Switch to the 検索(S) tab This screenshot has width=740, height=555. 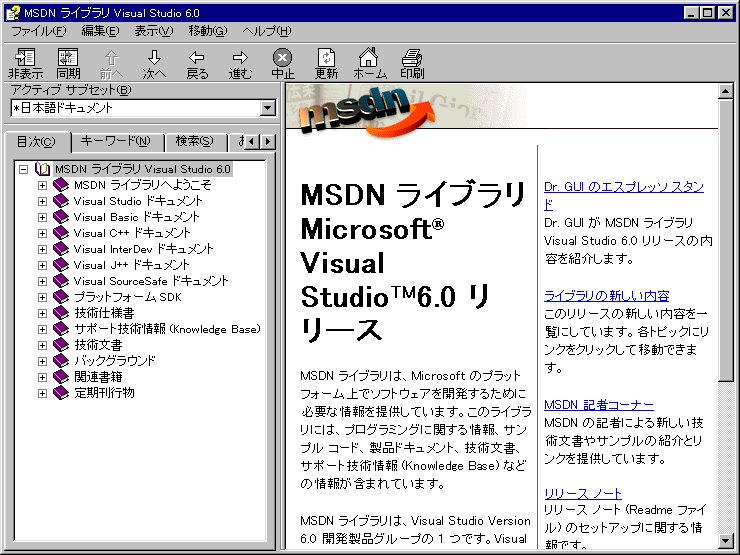[194, 141]
